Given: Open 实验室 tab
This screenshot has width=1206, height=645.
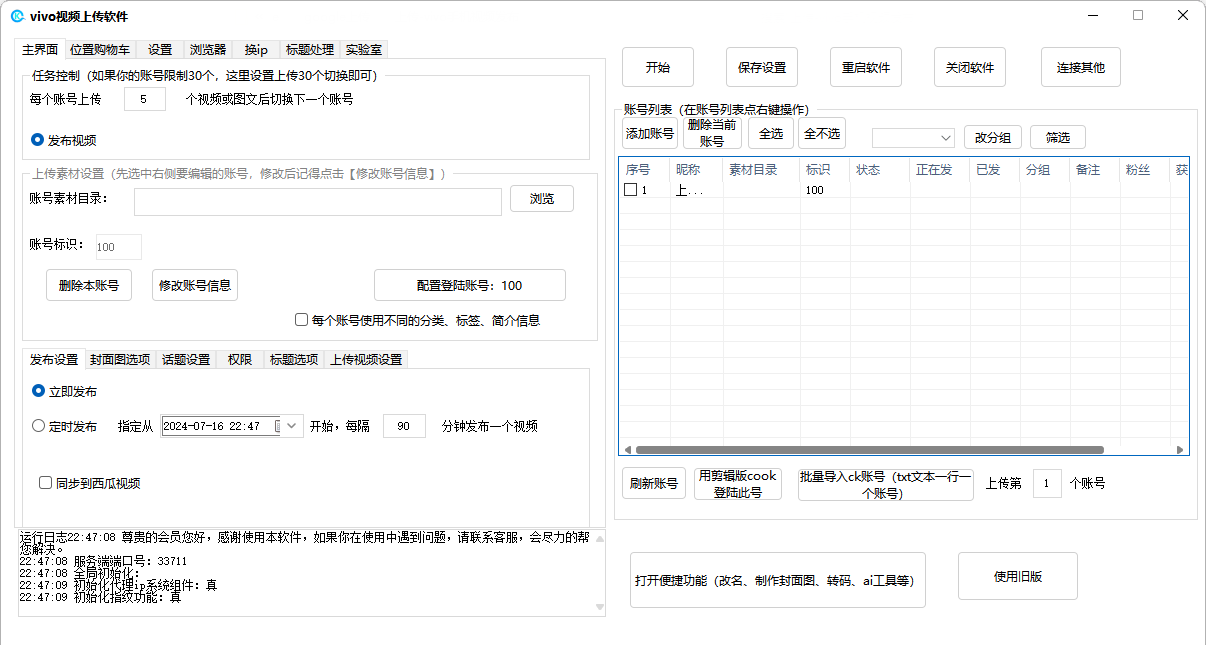Looking at the screenshot, I should [x=363, y=49].
